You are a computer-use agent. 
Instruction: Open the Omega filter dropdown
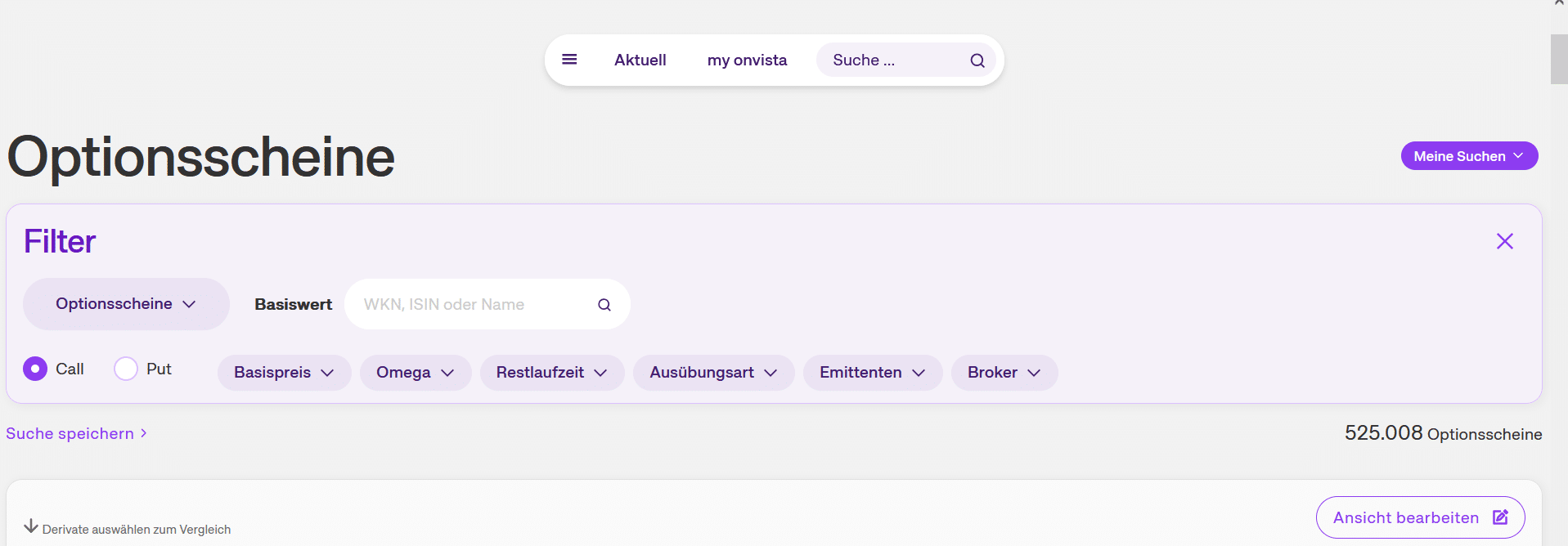pos(415,373)
